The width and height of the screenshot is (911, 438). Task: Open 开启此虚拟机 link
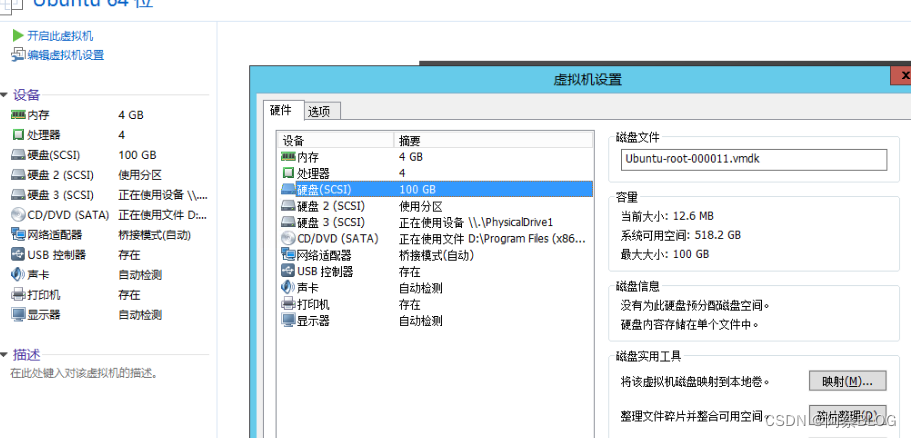[60, 36]
